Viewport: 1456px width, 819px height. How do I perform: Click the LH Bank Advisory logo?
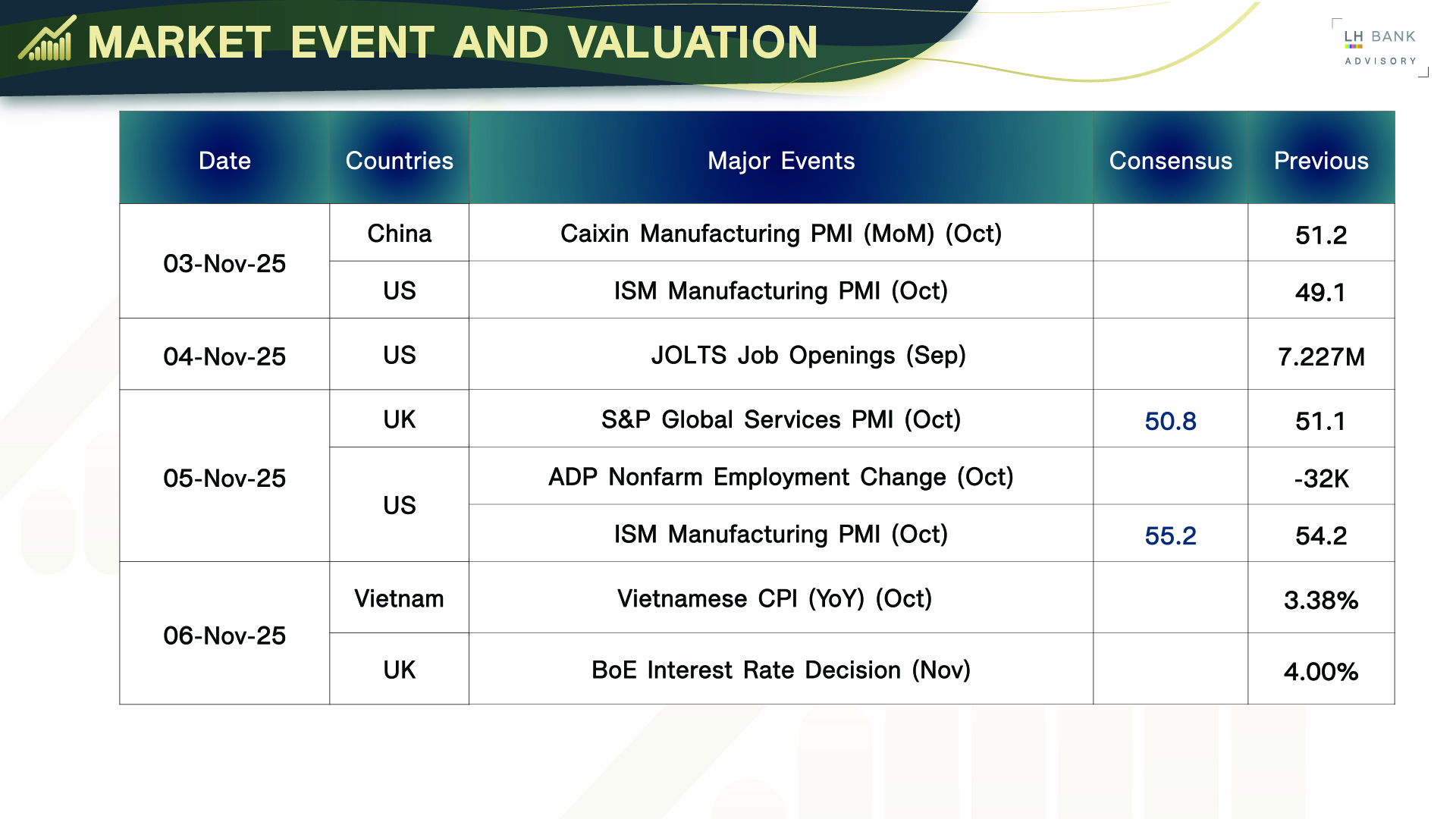pos(1379,47)
